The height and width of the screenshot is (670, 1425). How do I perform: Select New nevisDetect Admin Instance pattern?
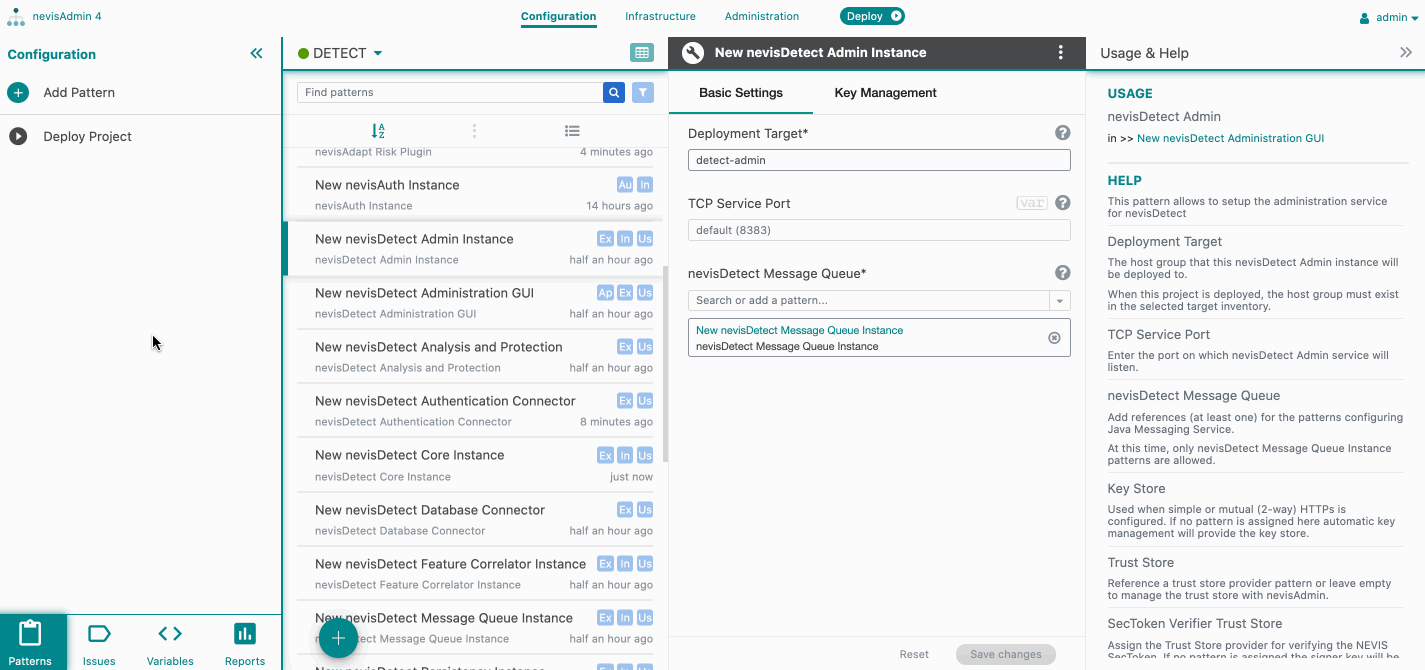tap(475, 249)
